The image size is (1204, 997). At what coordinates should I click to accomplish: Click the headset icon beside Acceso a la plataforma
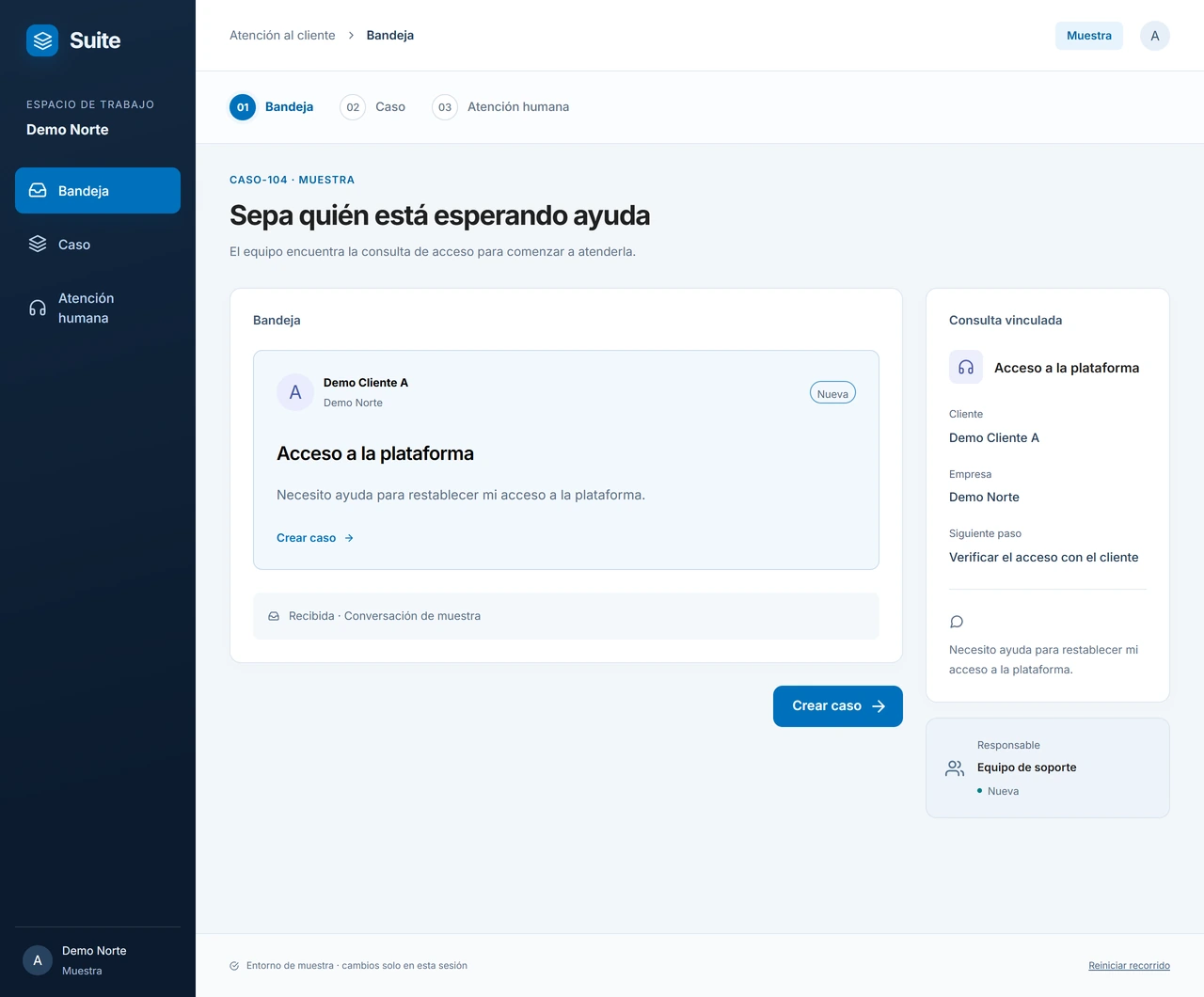click(966, 368)
